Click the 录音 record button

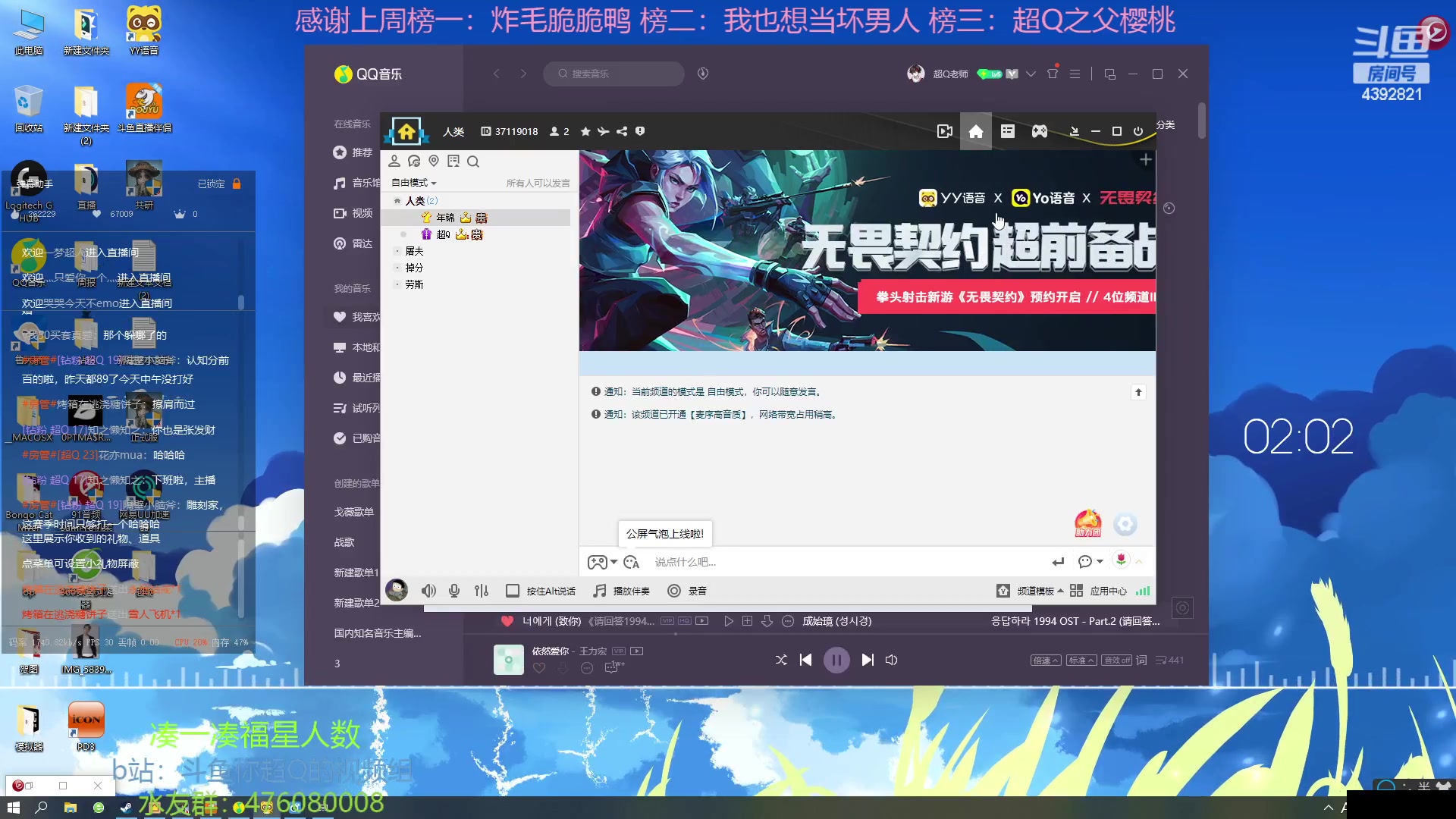[687, 591]
